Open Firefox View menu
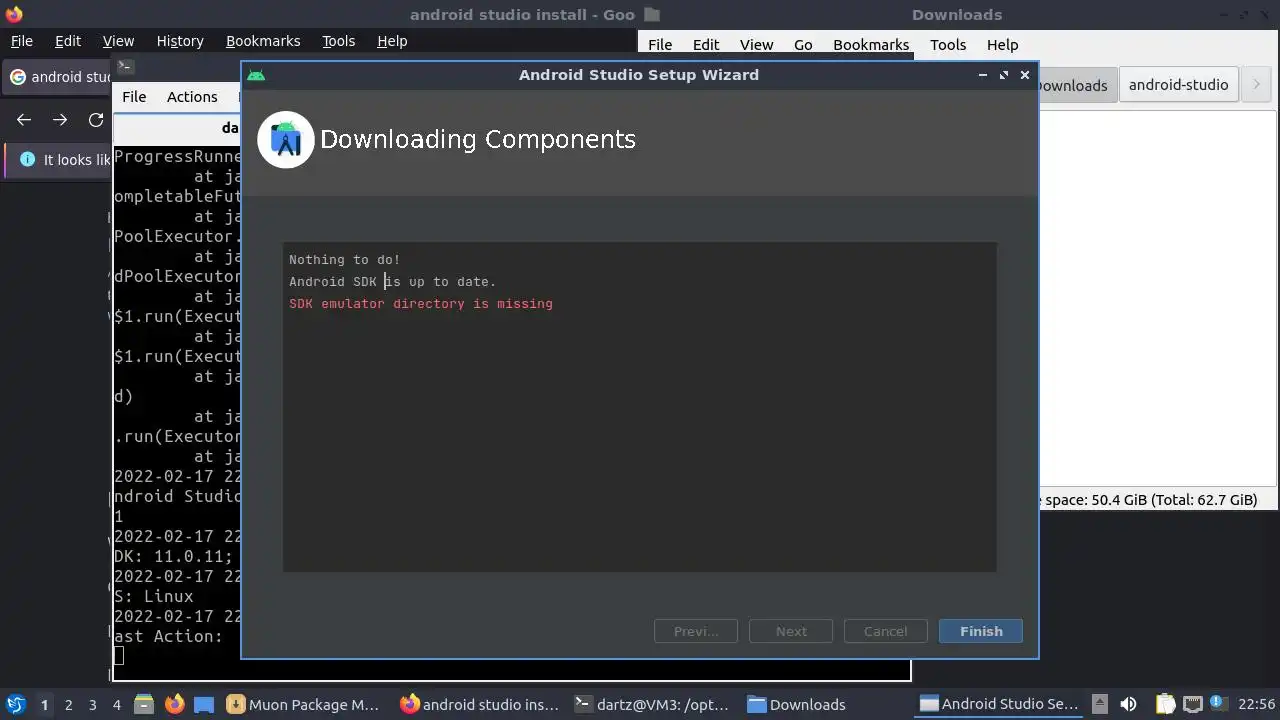 tap(118, 41)
